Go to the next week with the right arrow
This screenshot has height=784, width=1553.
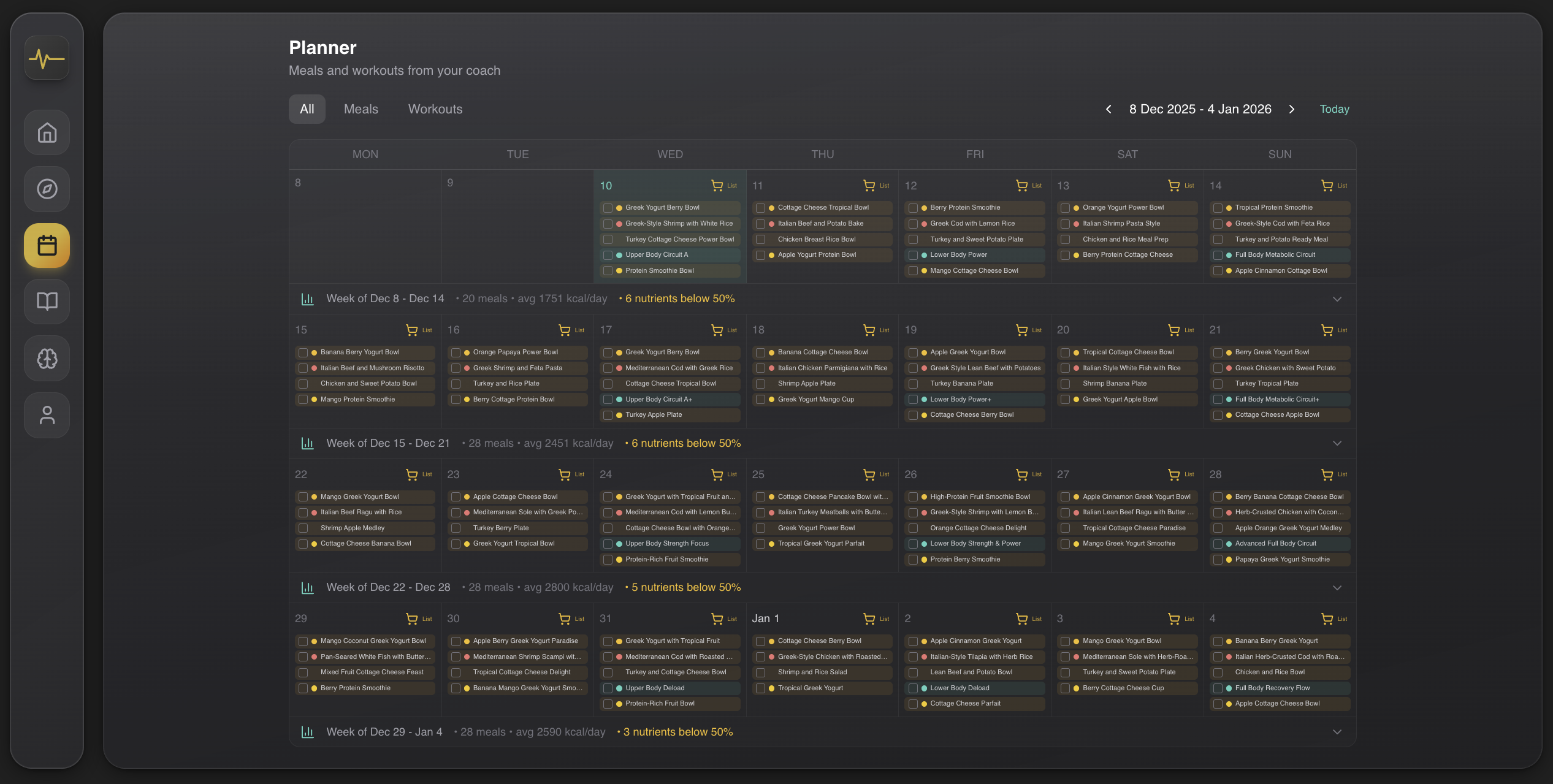(x=1292, y=109)
